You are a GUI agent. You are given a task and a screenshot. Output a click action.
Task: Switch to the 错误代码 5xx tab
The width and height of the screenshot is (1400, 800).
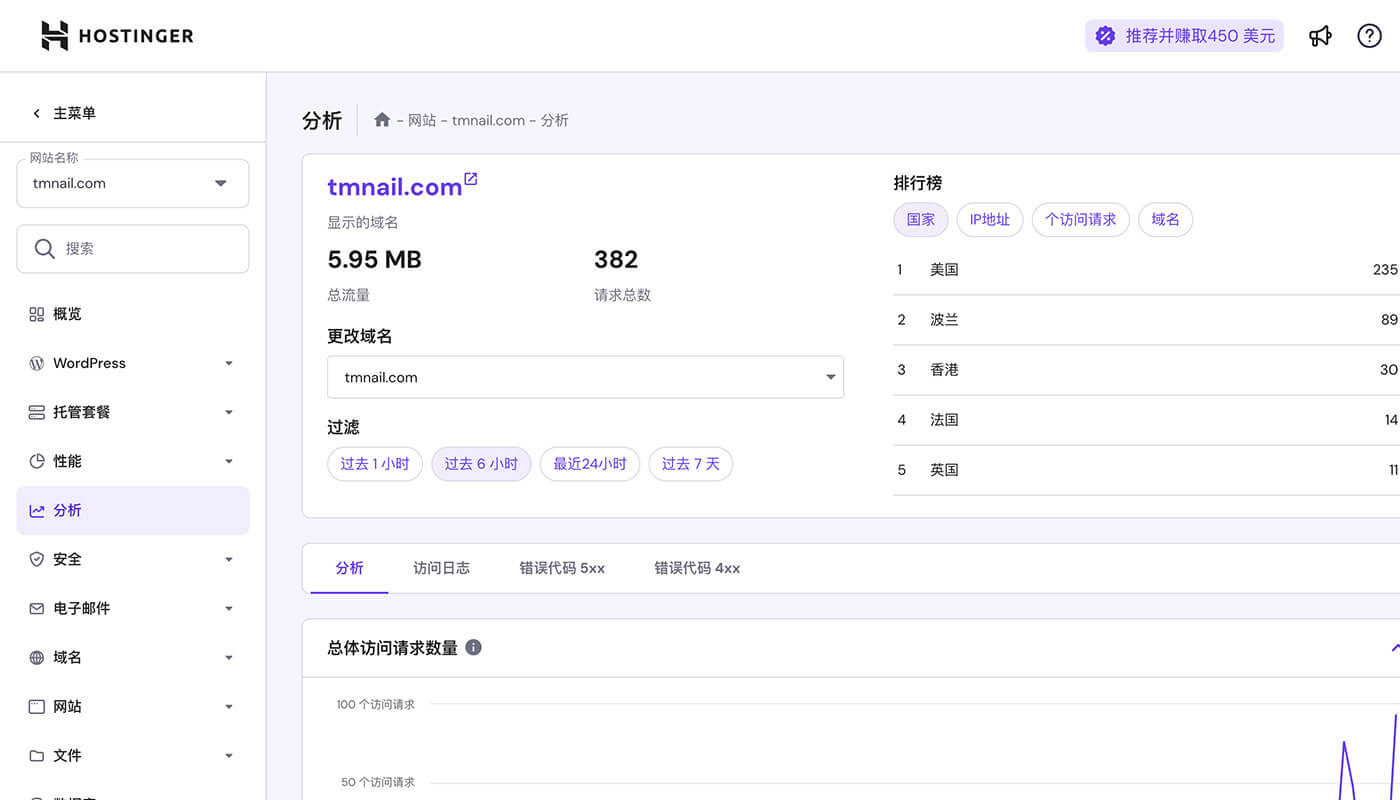click(x=562, y=568)
